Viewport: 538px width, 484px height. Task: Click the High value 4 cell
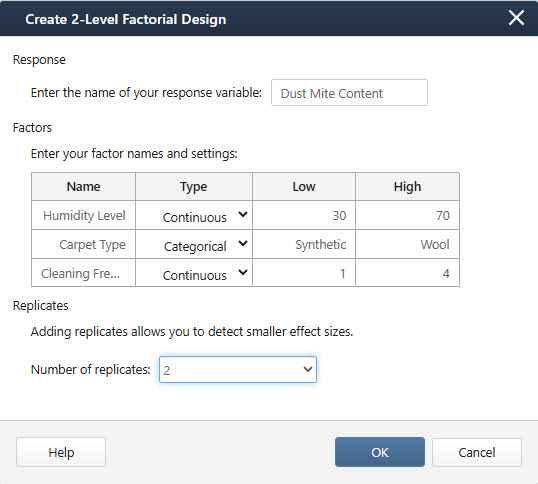[407, 273]
